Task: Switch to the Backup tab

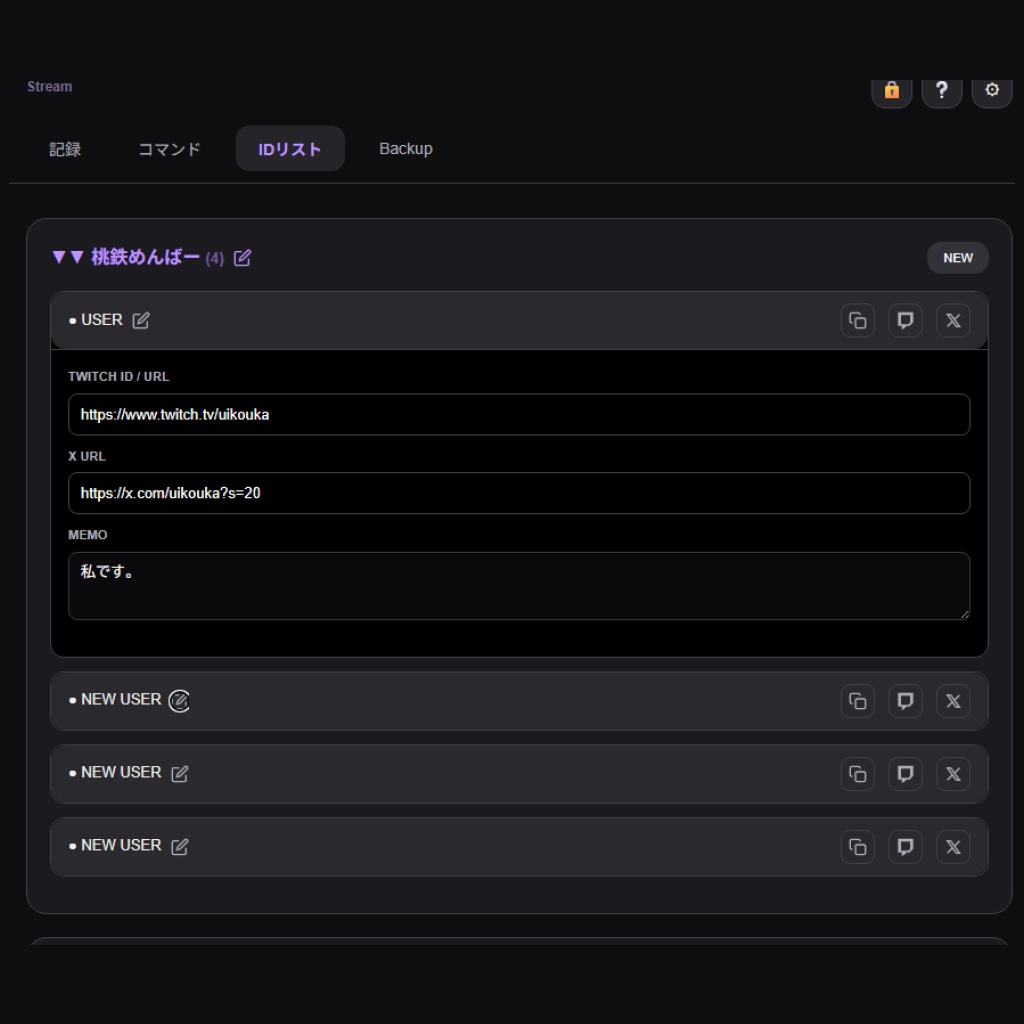Action: coord(405,148)
